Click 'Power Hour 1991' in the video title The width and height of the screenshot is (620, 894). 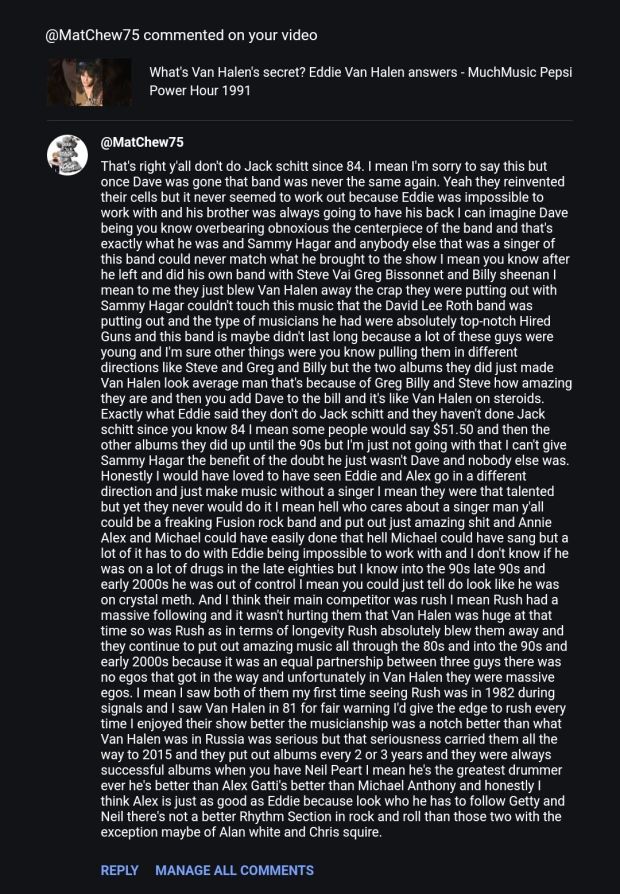200,90
